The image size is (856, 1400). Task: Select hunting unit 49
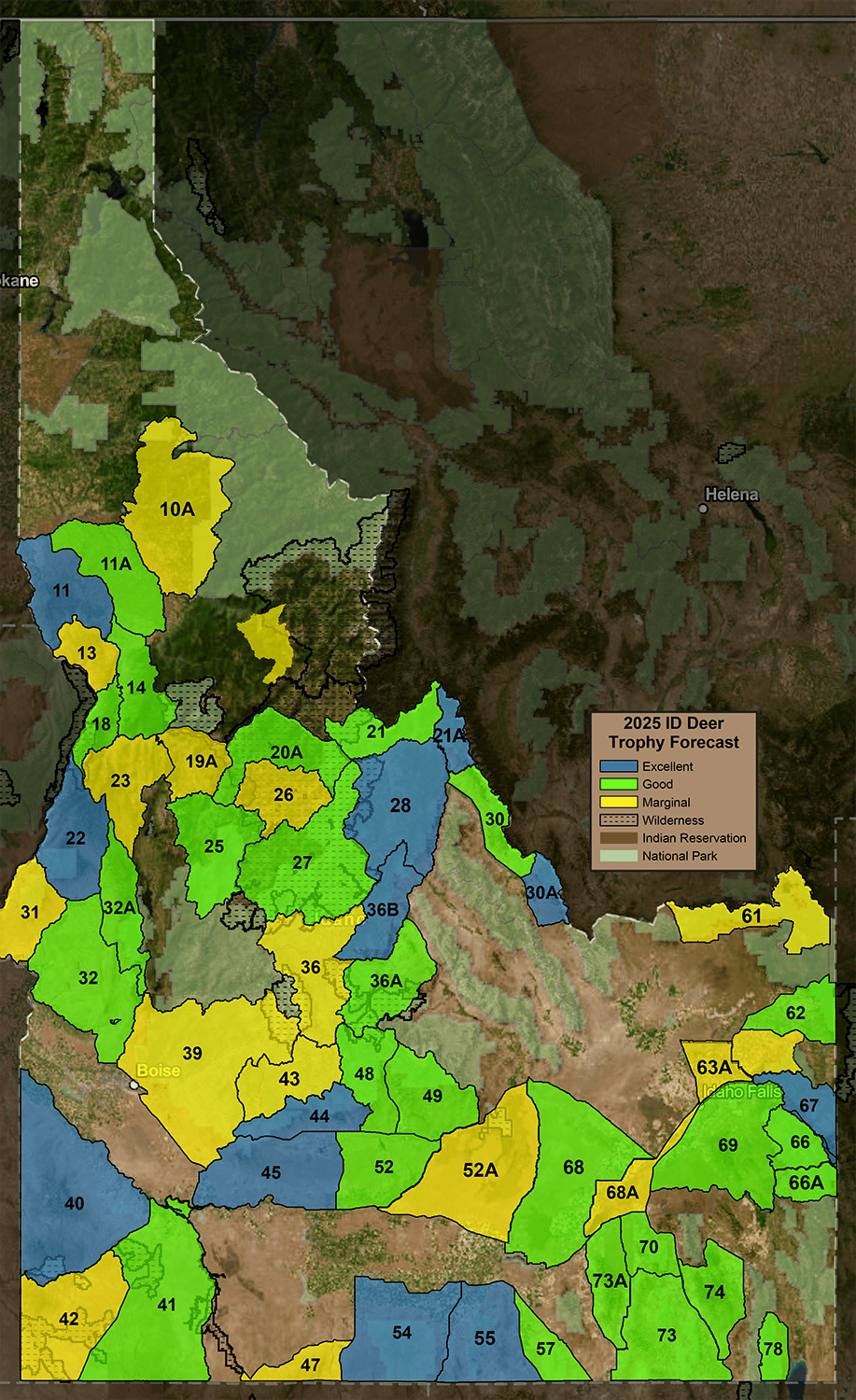tap(432, 1096)
